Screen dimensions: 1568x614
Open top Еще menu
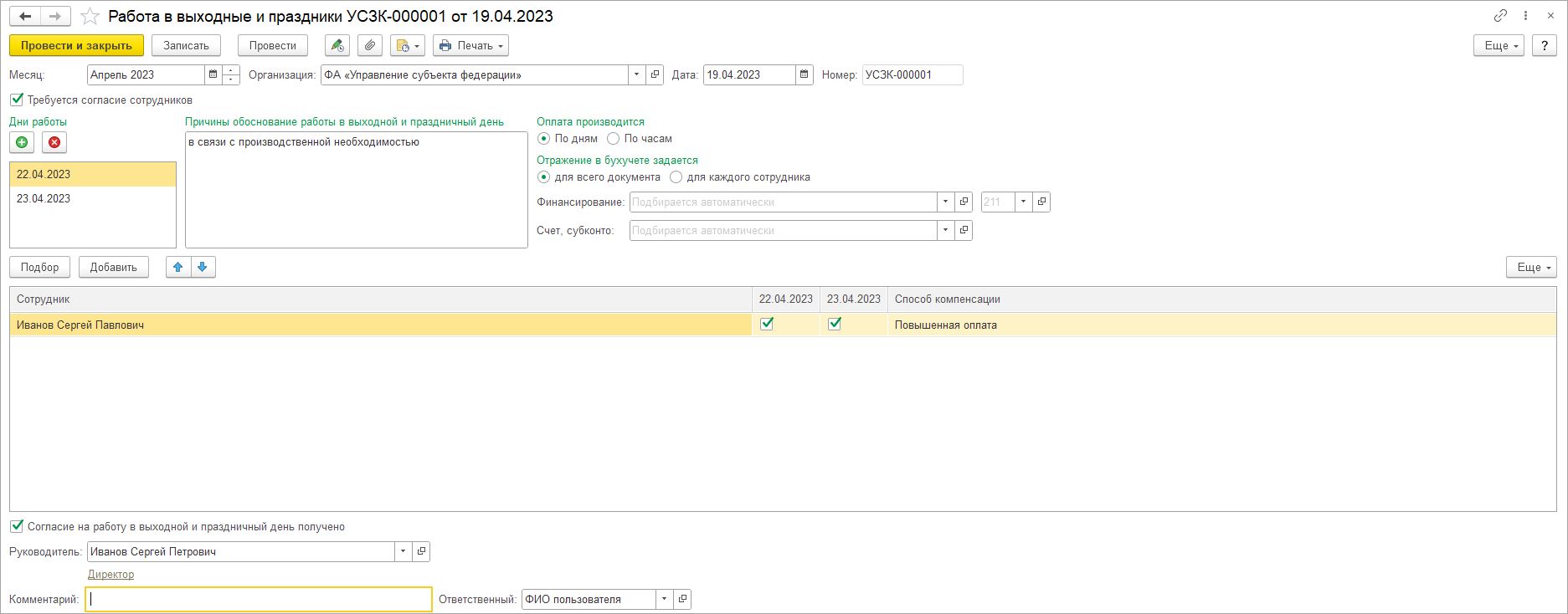pyautogui.click(x=1499, y=45)
